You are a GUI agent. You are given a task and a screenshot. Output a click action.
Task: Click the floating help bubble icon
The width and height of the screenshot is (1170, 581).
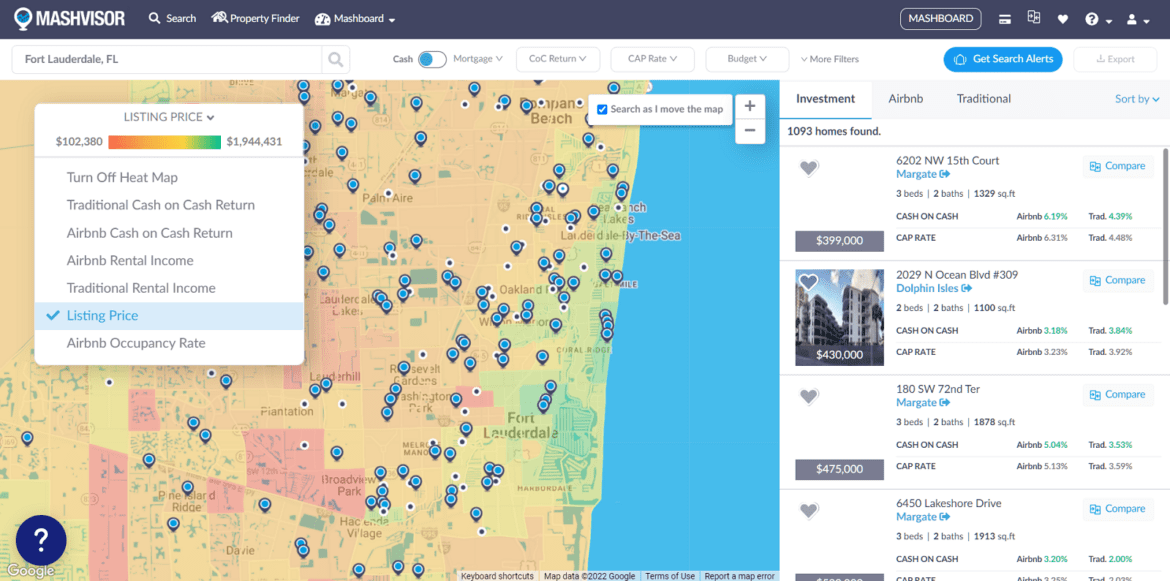40,541
